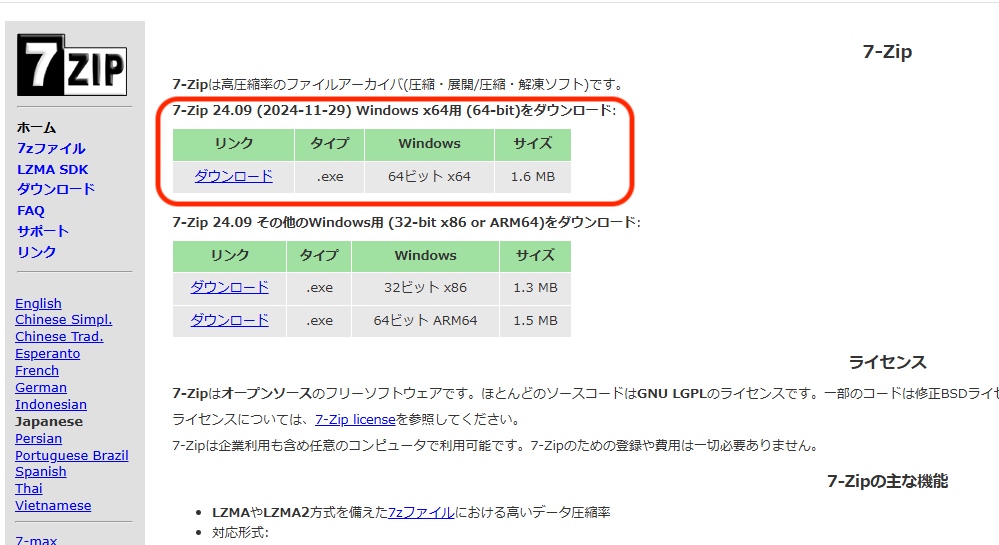The height and width of the screenshot is (545, 999).
Task: Download the 32ビット x86 .exe installer
Action: 229,287
